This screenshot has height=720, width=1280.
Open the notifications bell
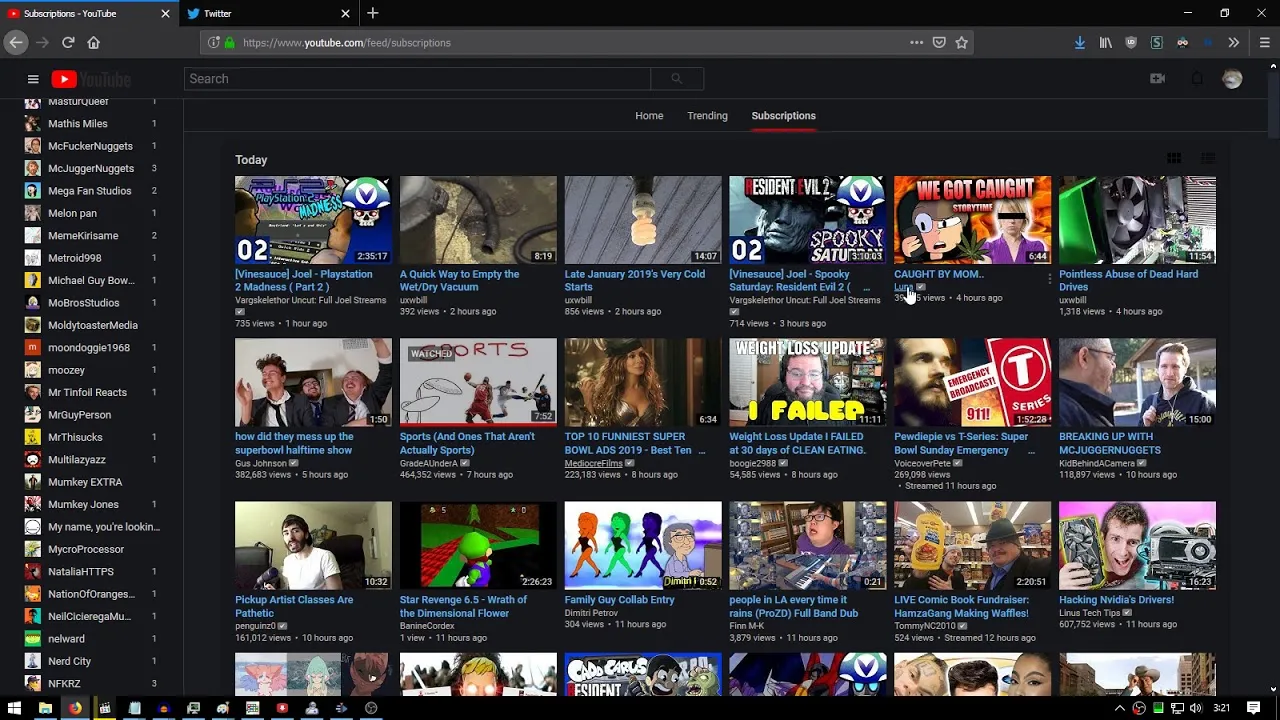point(1197,79)
